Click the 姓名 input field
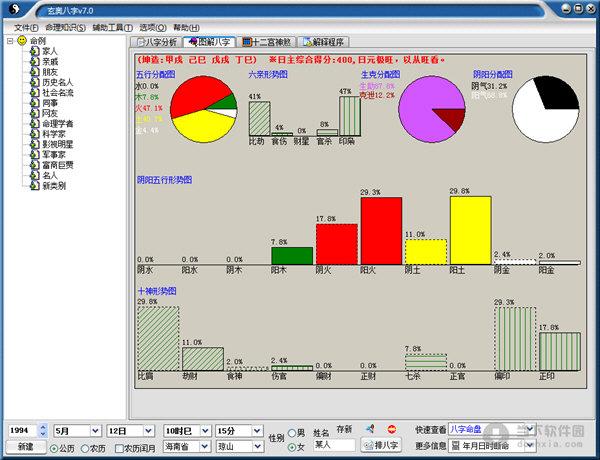Viewport: 600px width, 460px height. pyautogui.click(x=334, y=445)
